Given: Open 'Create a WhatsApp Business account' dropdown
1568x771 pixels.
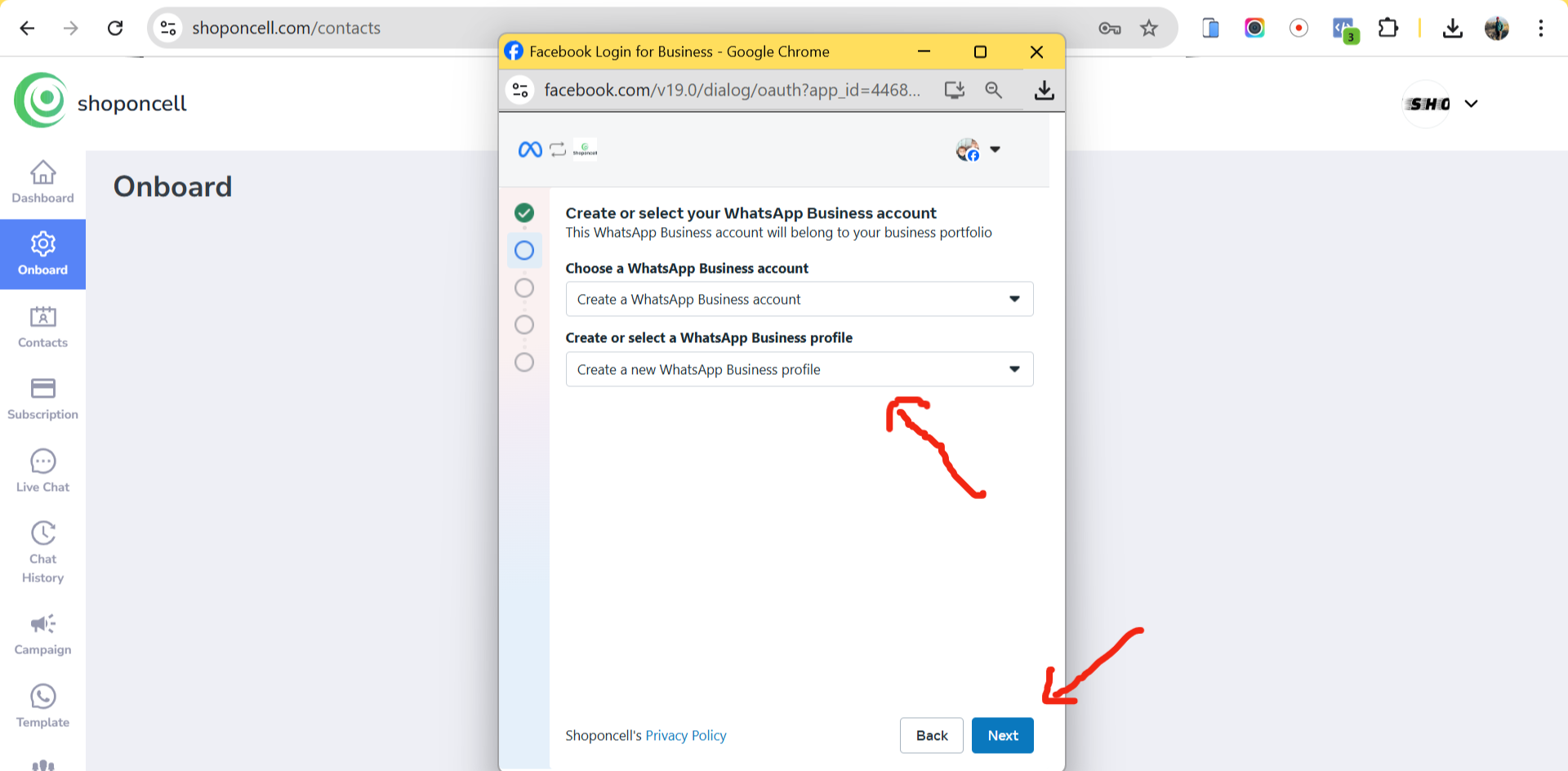Looking at the screenshot, I should [x=800, y=299].
